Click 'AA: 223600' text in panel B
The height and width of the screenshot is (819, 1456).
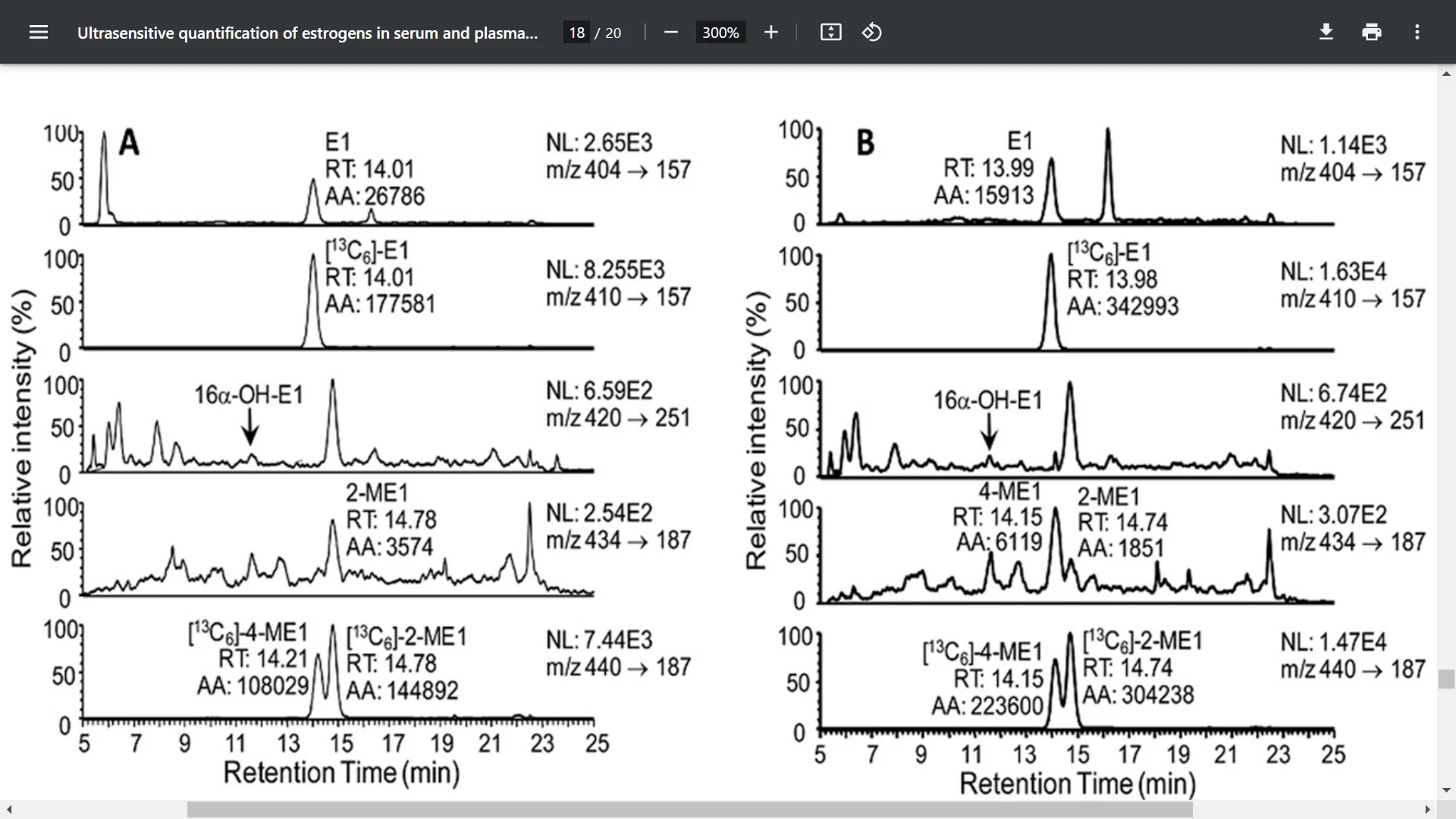(988, 706)
